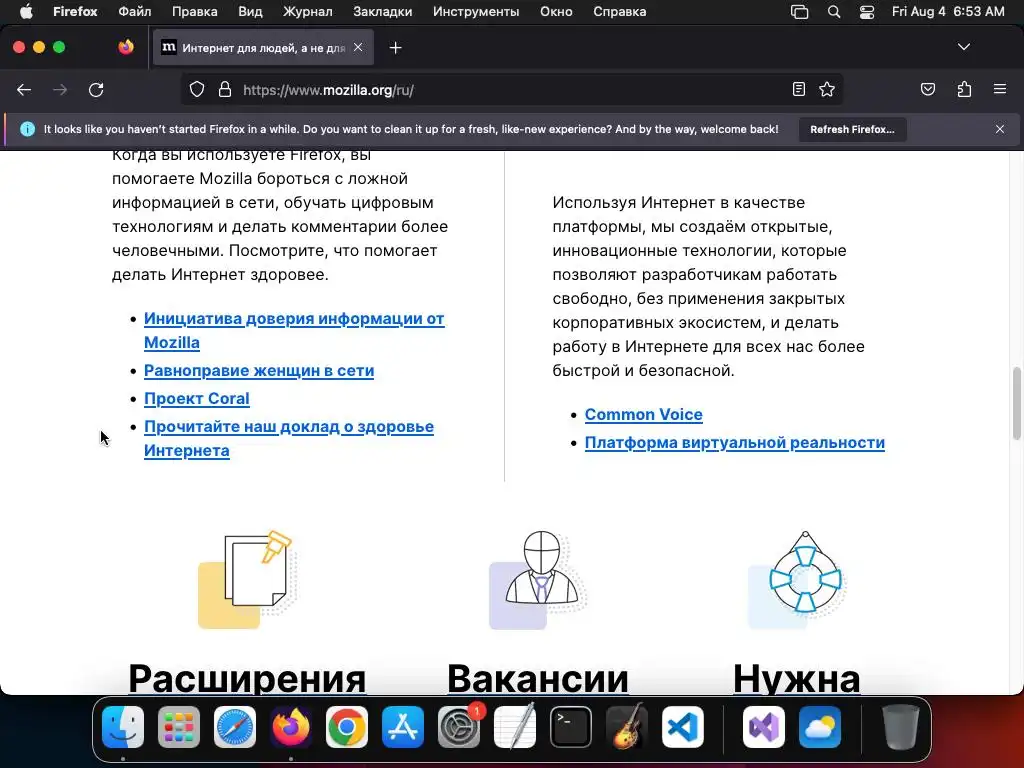The image size is (1024, 768).
Task: Open the Файл menu
Action: (x=135, y=12)
